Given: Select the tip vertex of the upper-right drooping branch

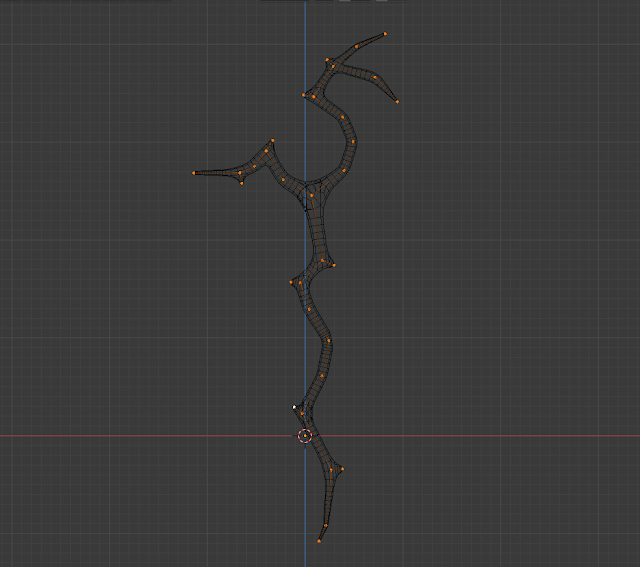Looking at the screenshot, I should (x=397, y=102).
